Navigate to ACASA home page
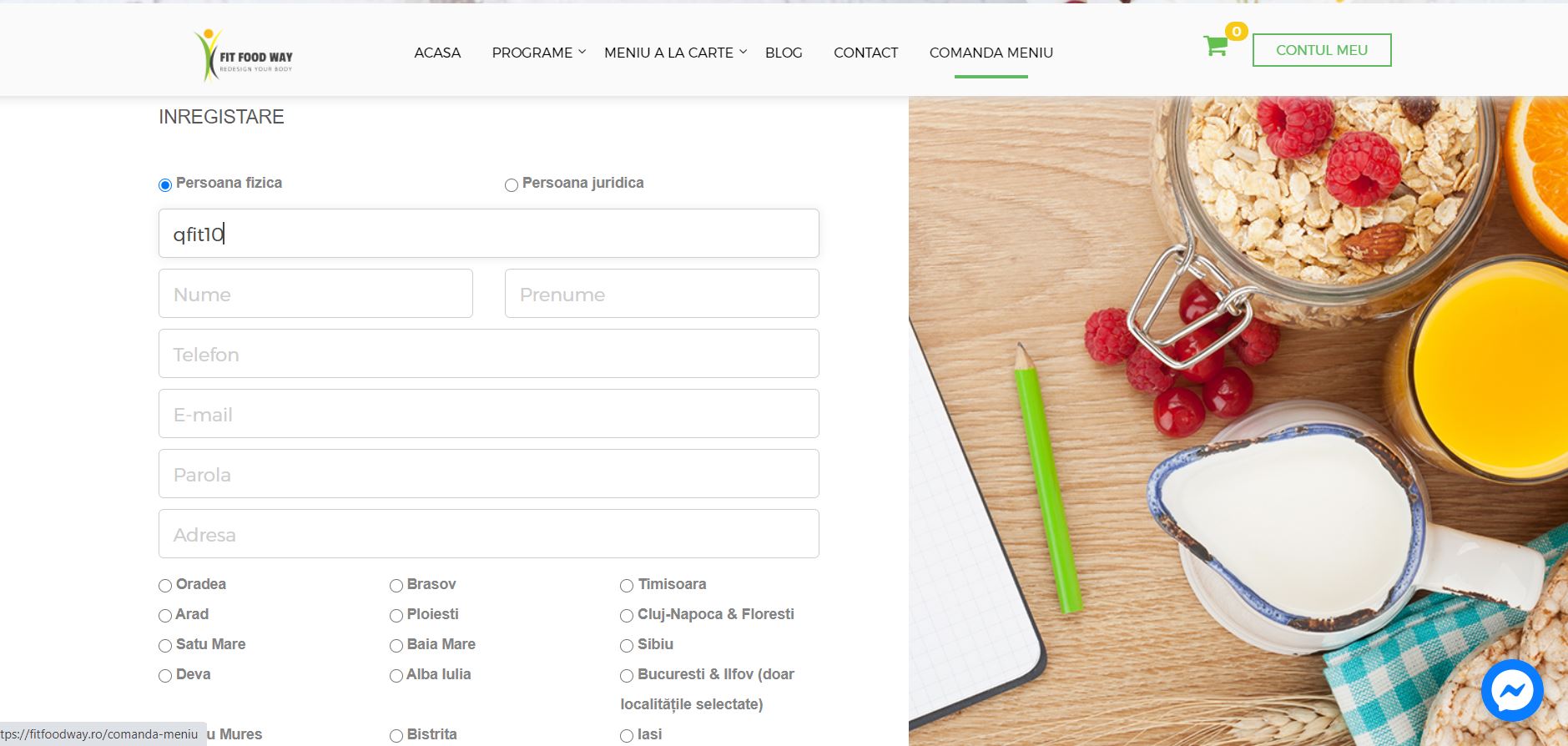This screenshot has width=1568, height=746. [x=437, y=53]
